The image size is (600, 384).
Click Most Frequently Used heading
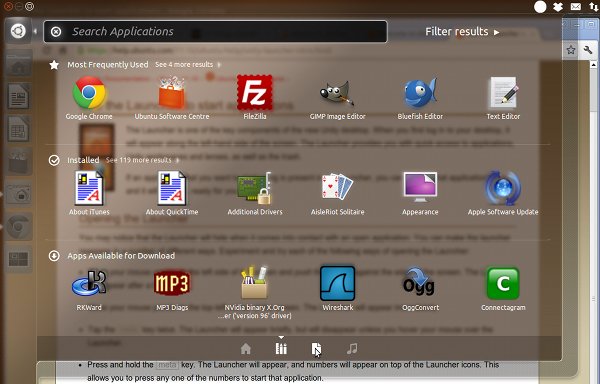click(108, 65)
